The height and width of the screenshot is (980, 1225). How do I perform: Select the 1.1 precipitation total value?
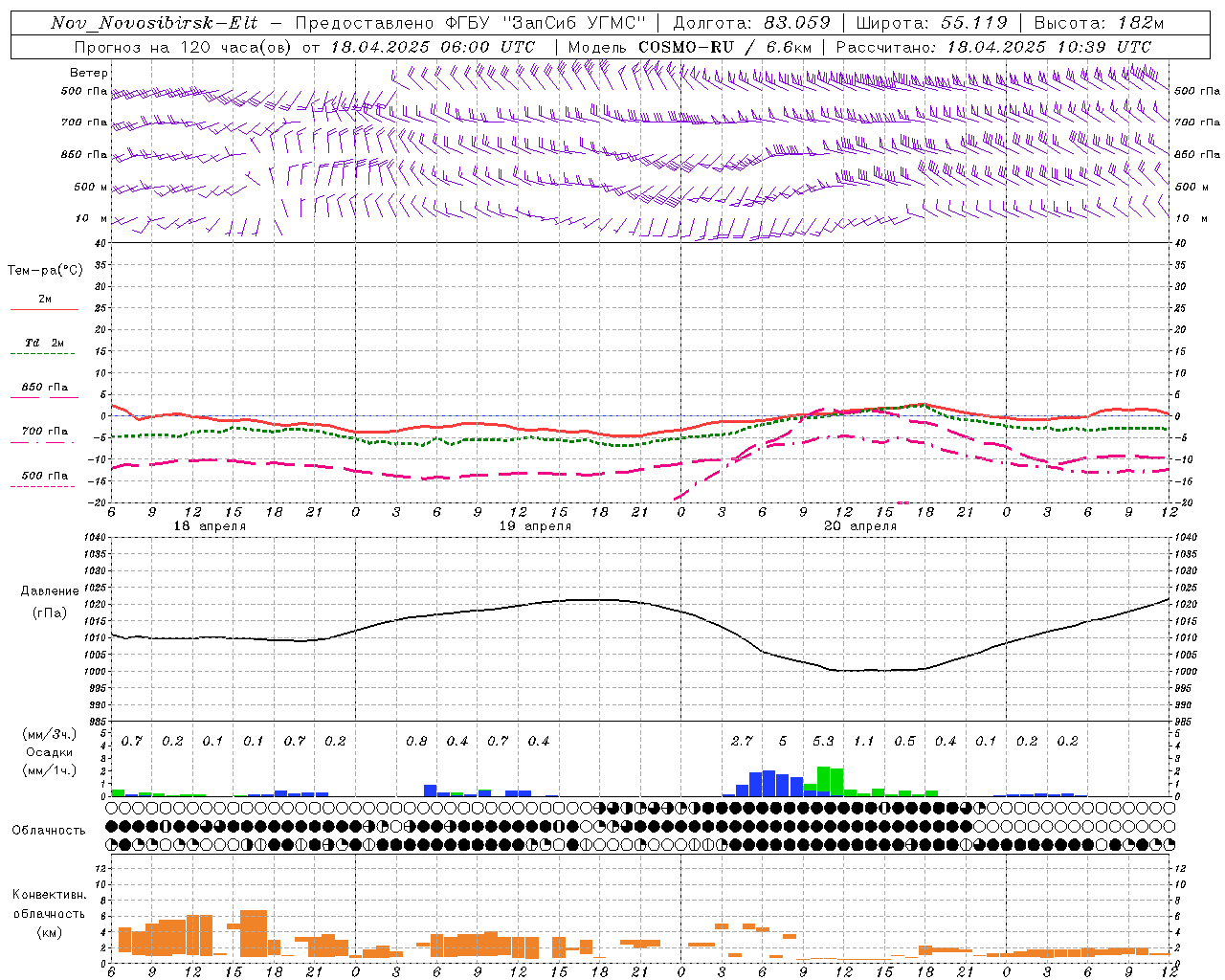864,741
